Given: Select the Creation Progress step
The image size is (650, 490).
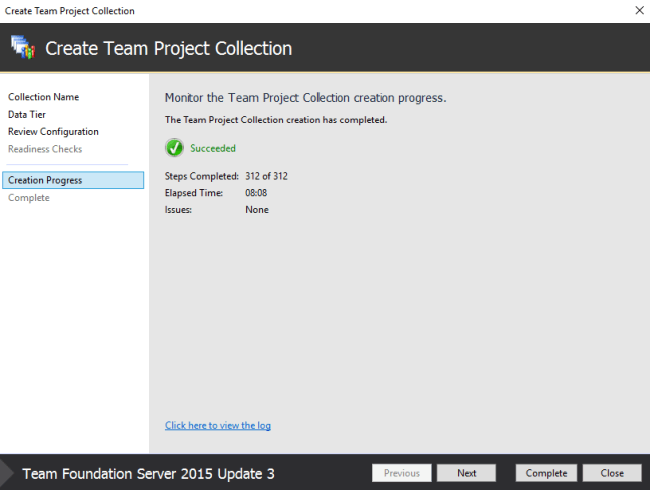Looking at the screenshot, I should click(x=73, y=180).
